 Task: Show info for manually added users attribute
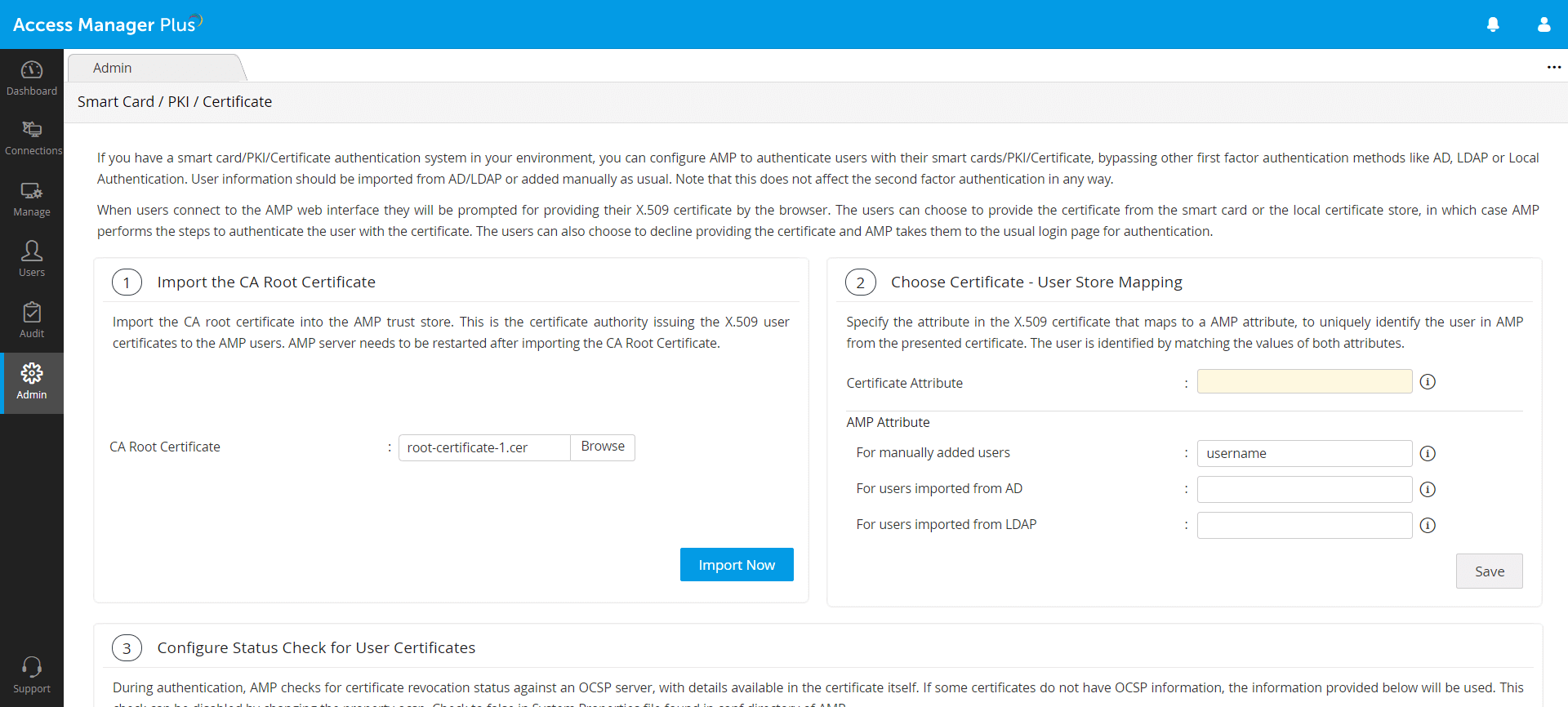[x=1428, y=454]
